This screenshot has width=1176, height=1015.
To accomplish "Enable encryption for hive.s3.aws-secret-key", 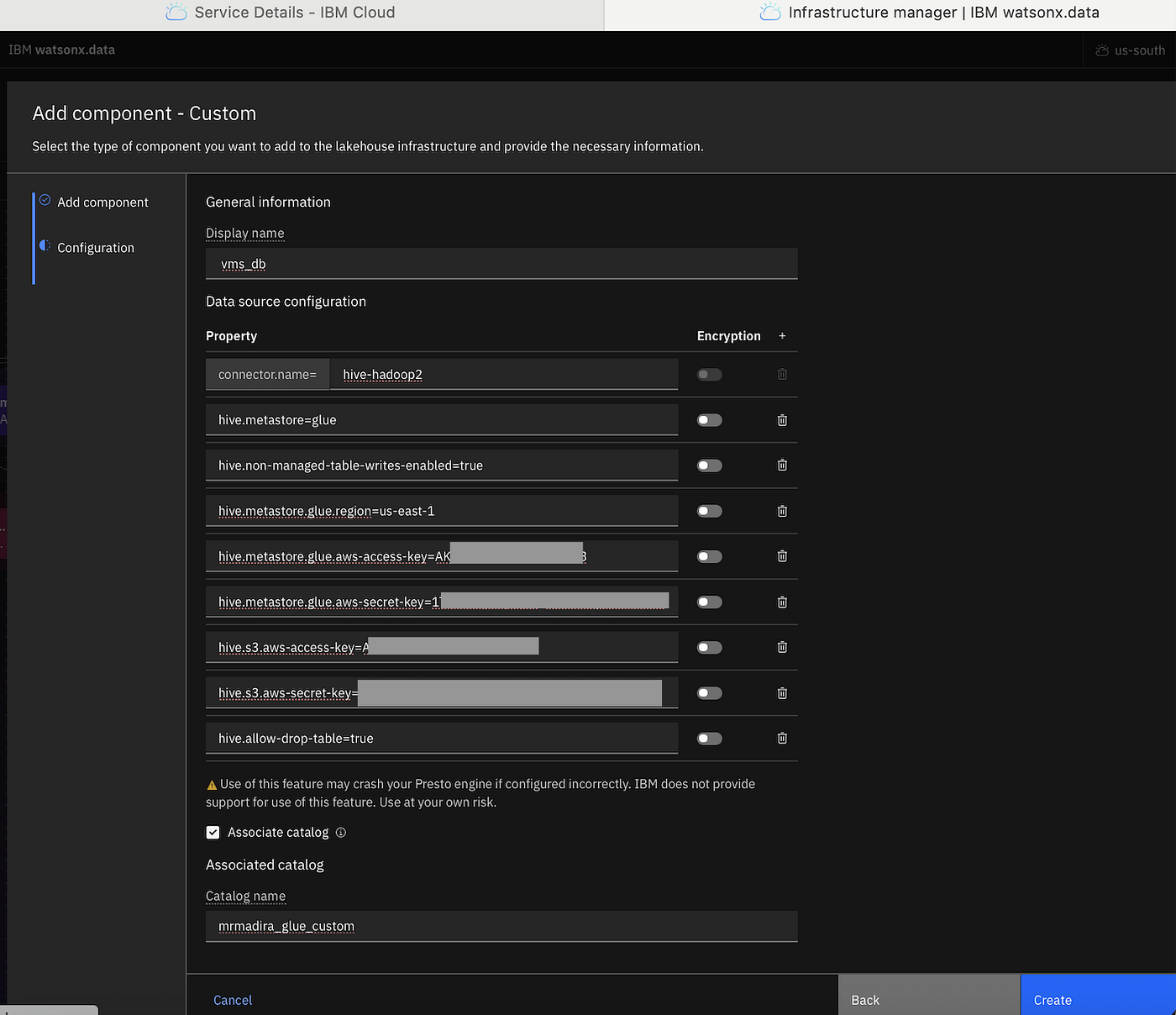I will (x=710, y=693).
